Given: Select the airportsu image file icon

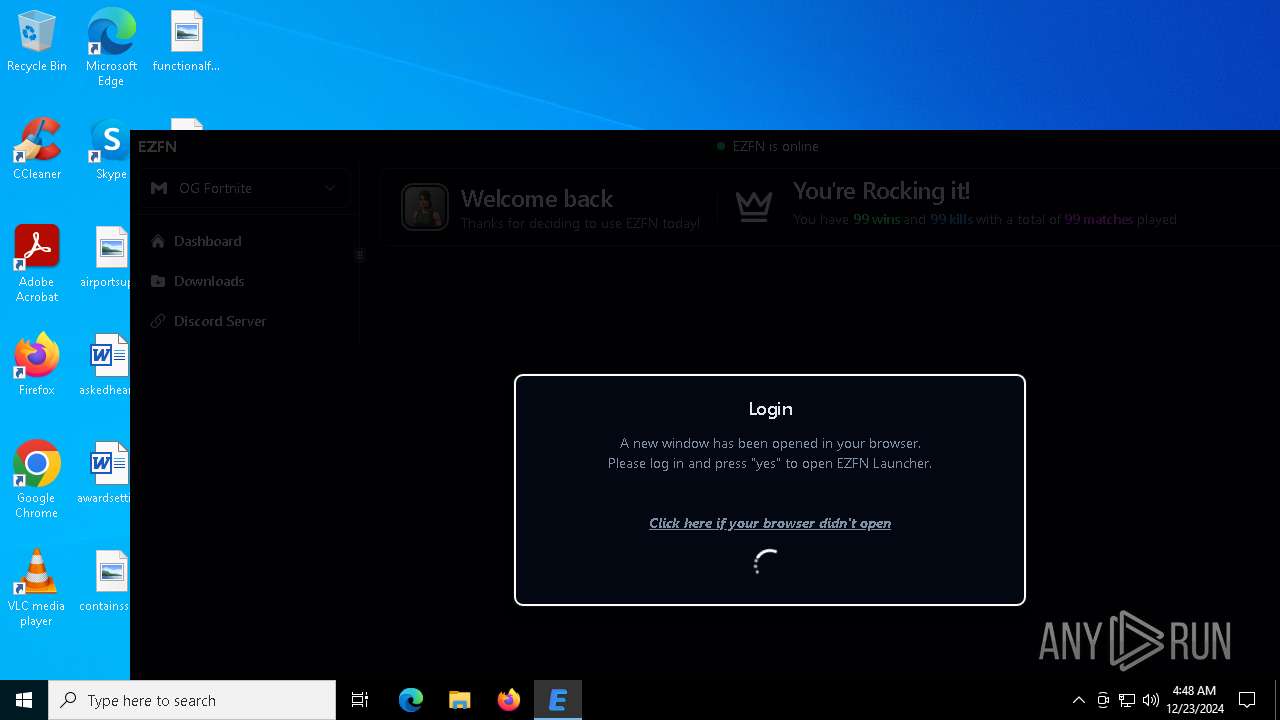Looking at the screenshot, I should [x=111, y=247].
